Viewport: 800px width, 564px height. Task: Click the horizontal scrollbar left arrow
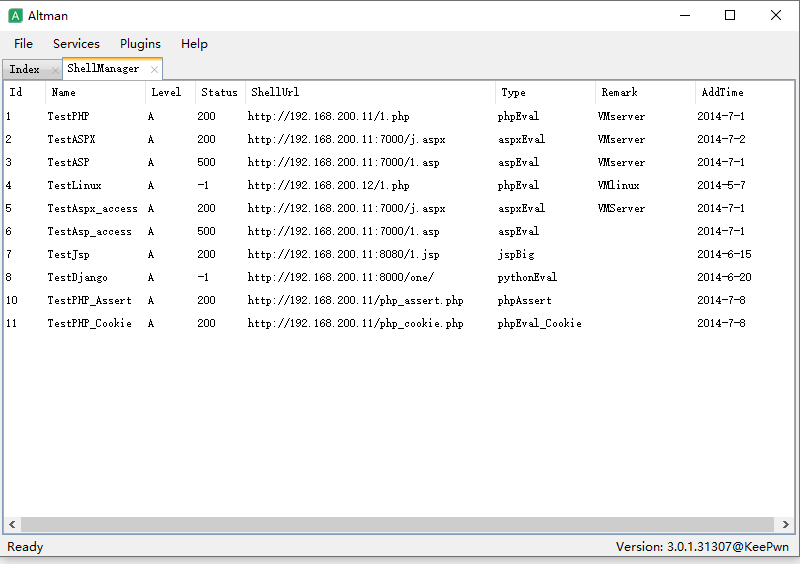(x=12, y=525)
